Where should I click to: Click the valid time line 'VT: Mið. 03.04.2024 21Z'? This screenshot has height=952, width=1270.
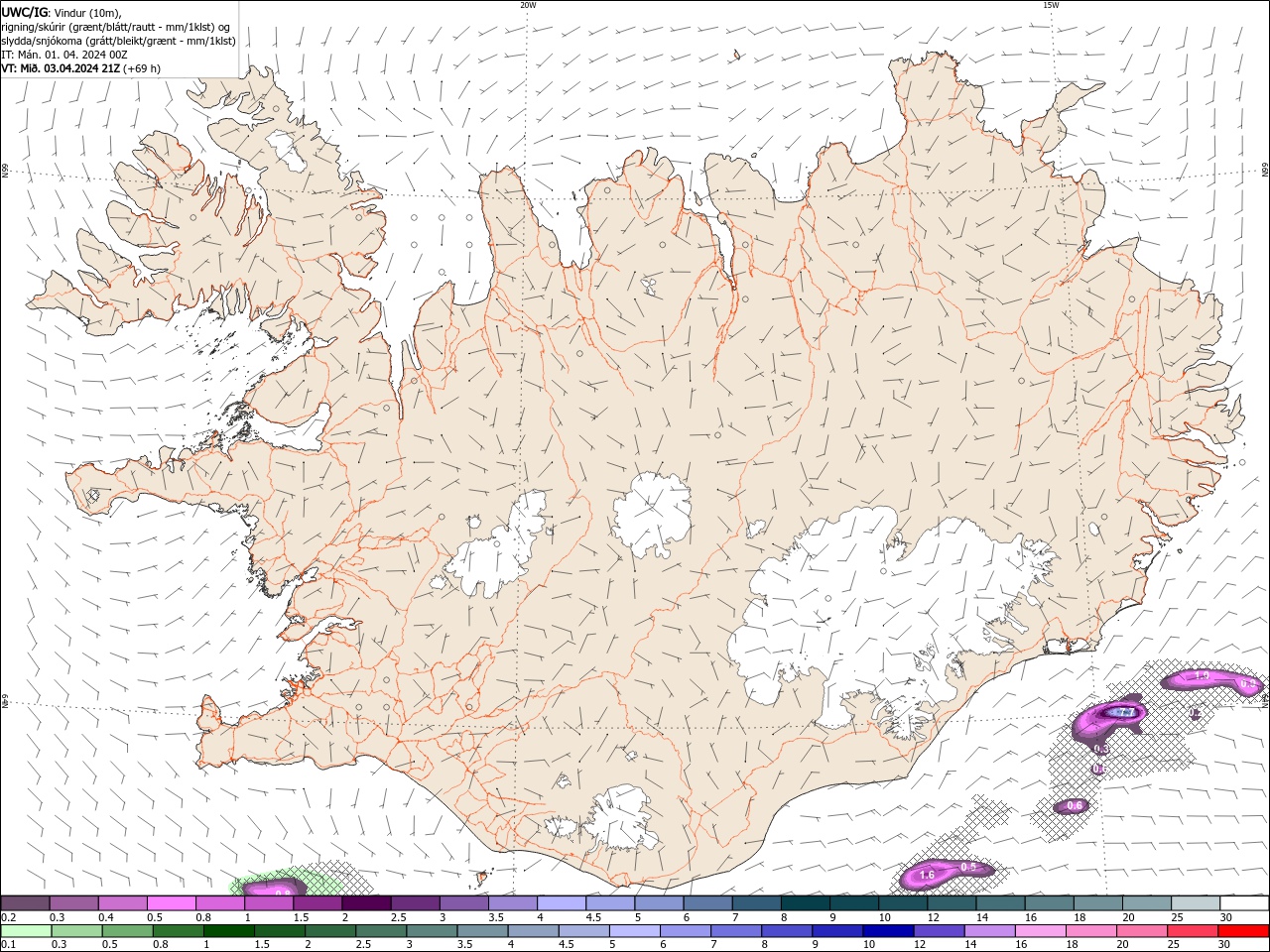(x=61, y=68)
